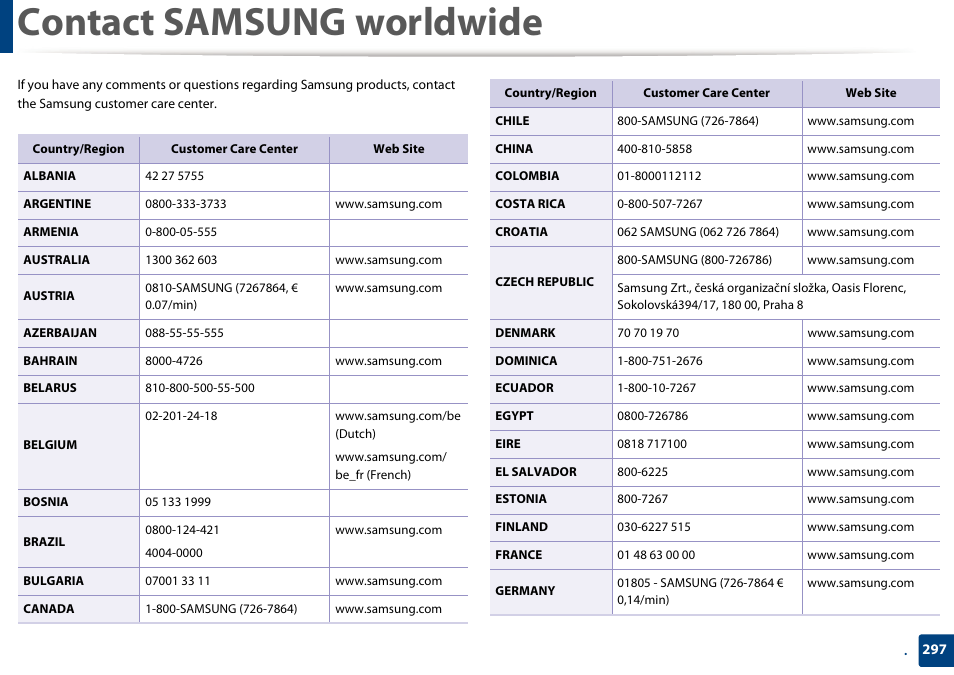
Task: Select the DOMINICA country cell
Action: click(x=551, y=361)
